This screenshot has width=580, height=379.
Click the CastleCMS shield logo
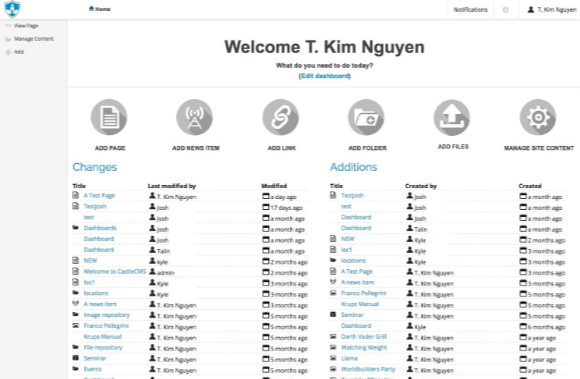click(12, 9)
